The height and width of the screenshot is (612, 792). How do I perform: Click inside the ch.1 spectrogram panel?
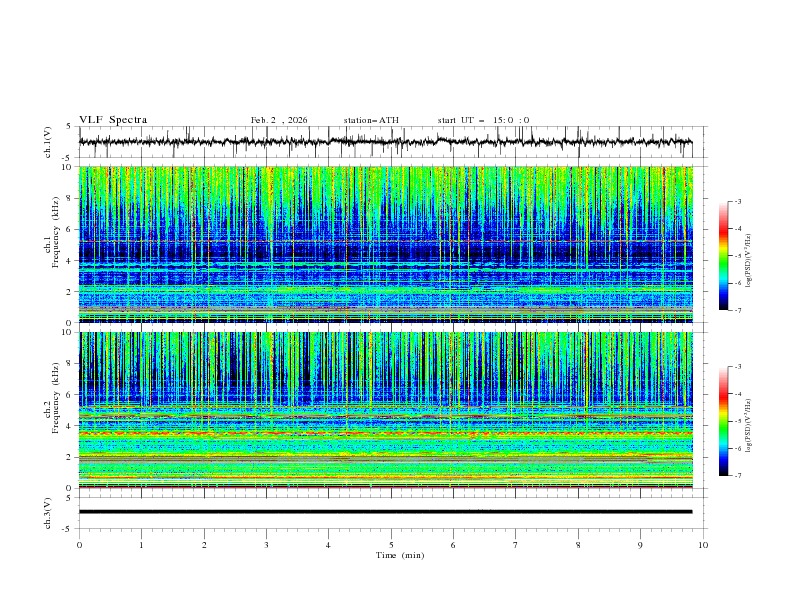pos(390,243)
